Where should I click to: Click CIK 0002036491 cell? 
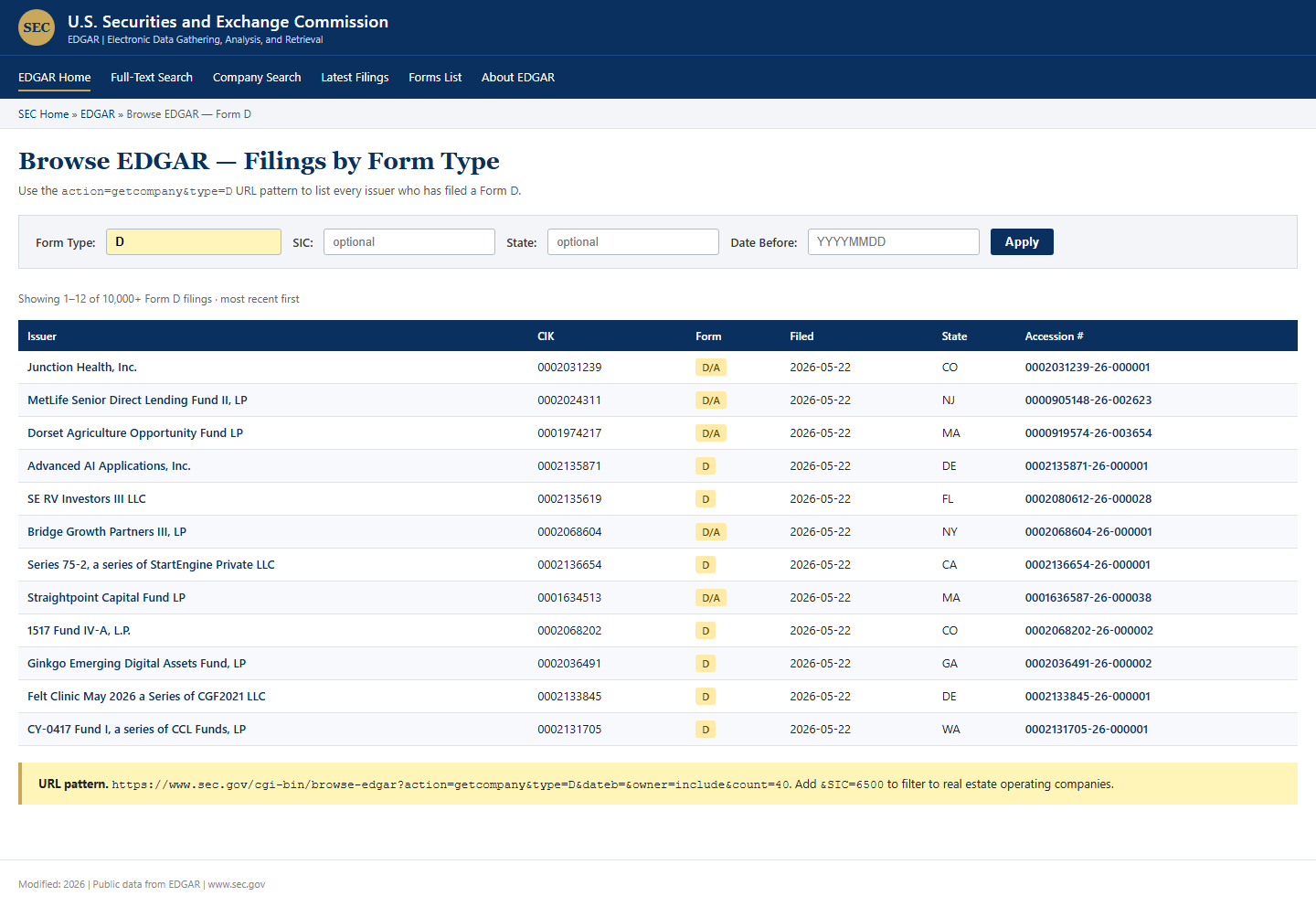tap(569, 664)
